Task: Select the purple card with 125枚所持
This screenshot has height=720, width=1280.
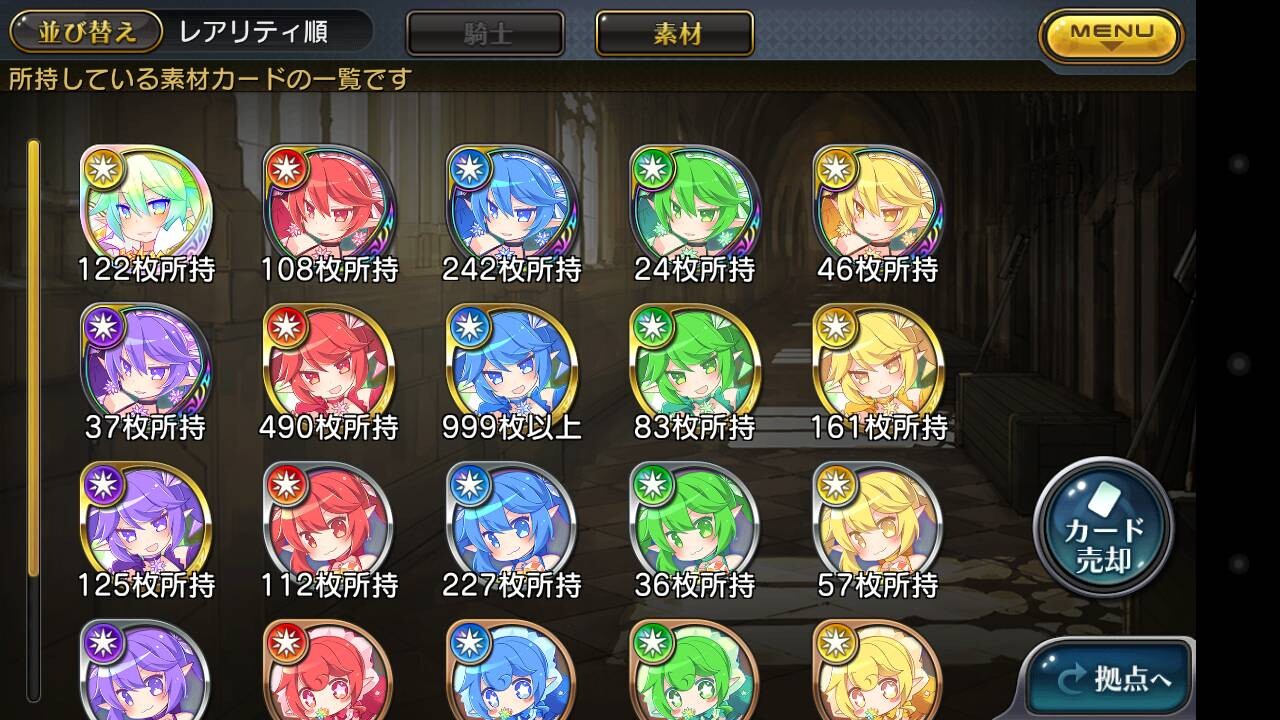Action: [146, 527]
